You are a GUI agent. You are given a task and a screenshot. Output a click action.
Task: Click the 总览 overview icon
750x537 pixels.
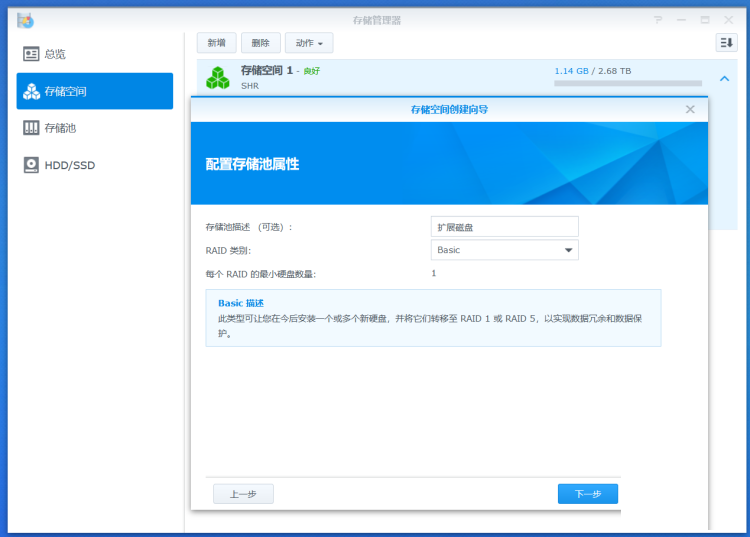point(31,54)
